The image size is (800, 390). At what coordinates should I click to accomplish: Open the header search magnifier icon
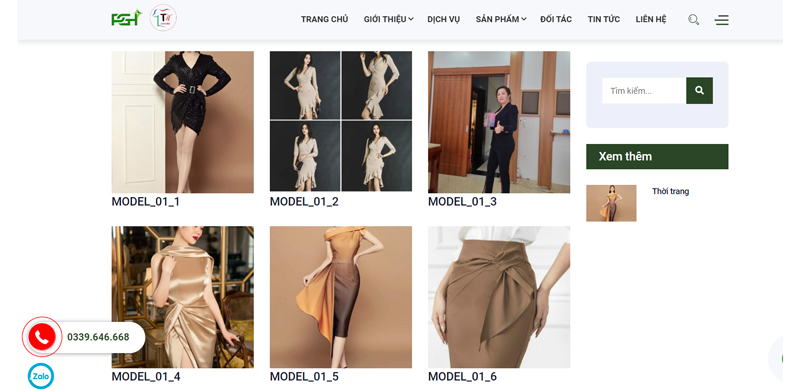(693, 20)
